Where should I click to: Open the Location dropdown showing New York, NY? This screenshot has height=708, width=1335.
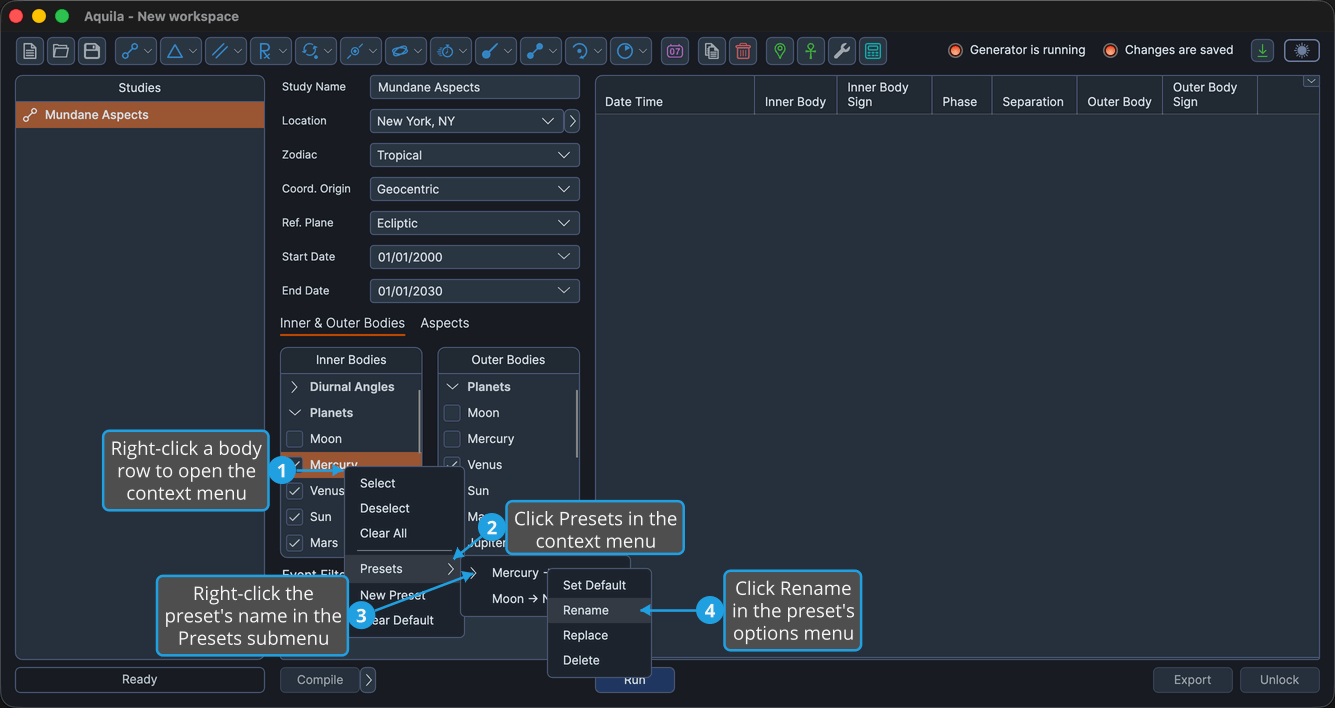[466, 121]
